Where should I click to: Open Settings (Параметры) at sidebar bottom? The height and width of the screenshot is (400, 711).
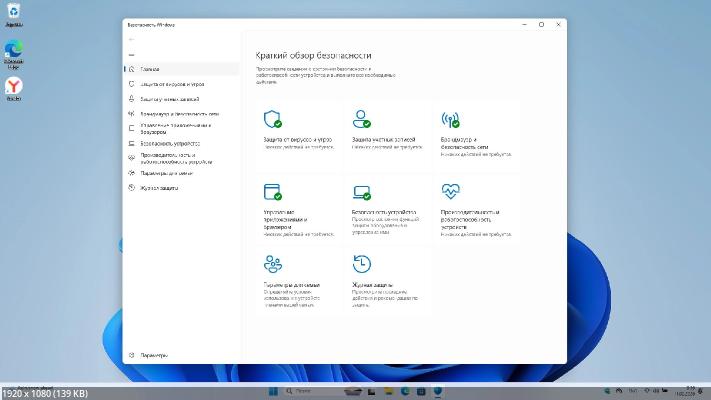[x=153, y=355]
